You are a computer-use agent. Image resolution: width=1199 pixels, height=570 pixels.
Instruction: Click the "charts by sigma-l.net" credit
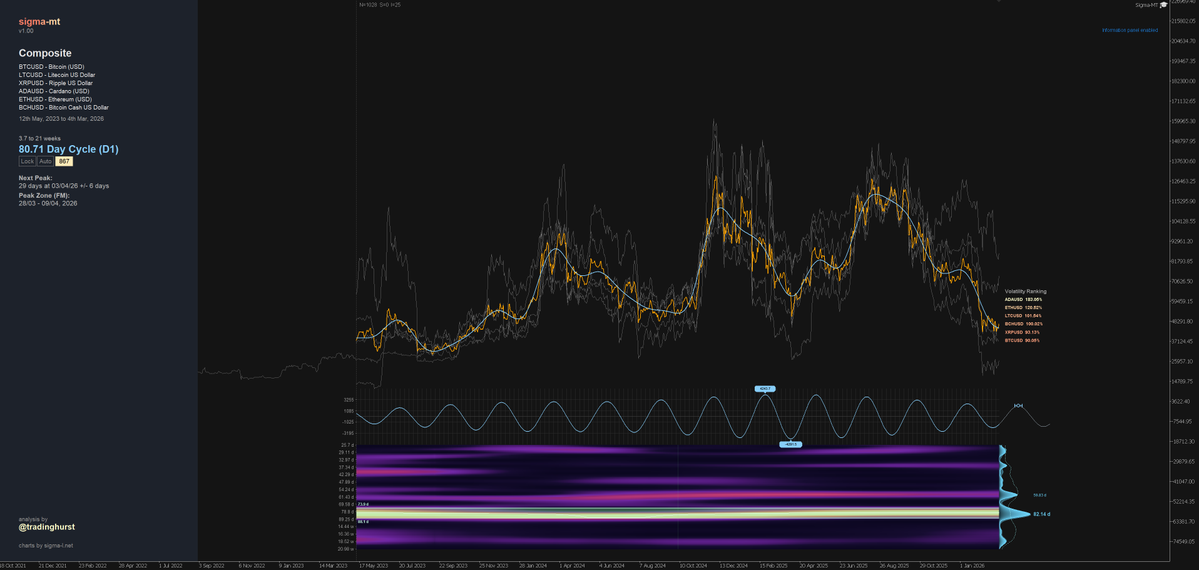(46, 546)
